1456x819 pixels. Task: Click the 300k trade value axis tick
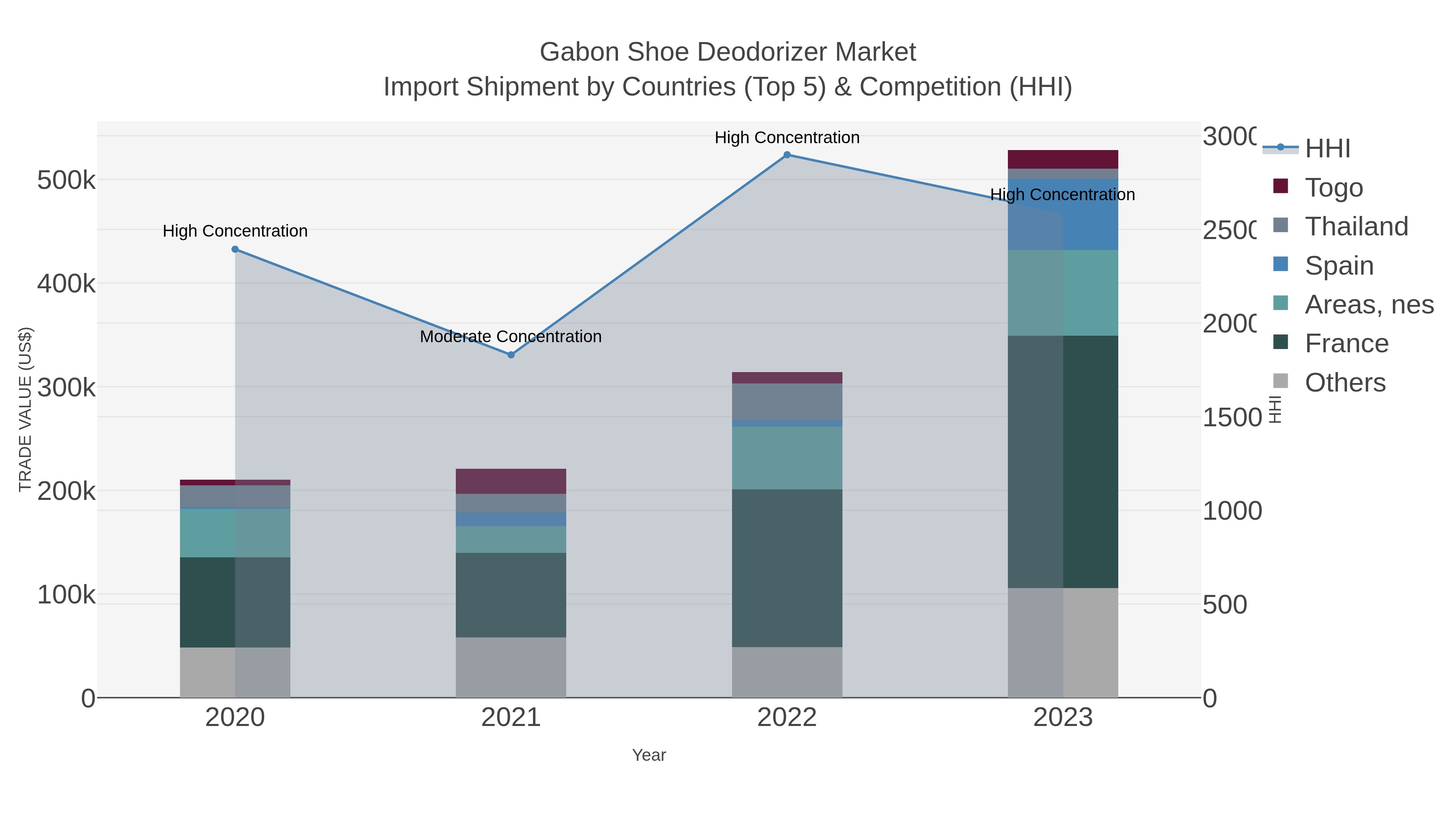[x=66, y=388]
